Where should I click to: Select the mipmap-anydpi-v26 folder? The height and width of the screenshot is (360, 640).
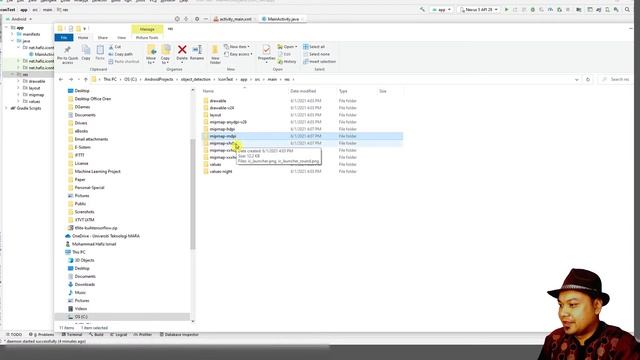coord(228,122)
